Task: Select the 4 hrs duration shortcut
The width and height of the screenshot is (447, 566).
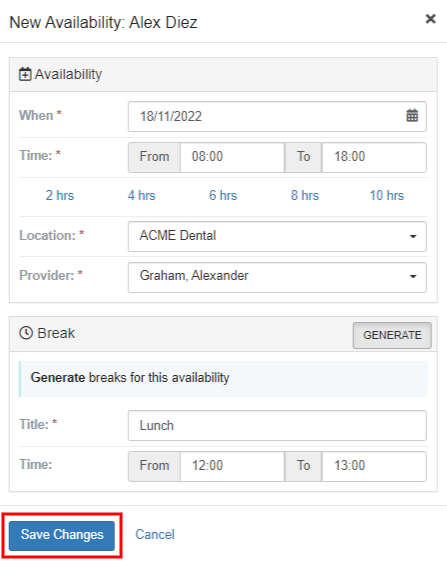Action: point(142,195)
